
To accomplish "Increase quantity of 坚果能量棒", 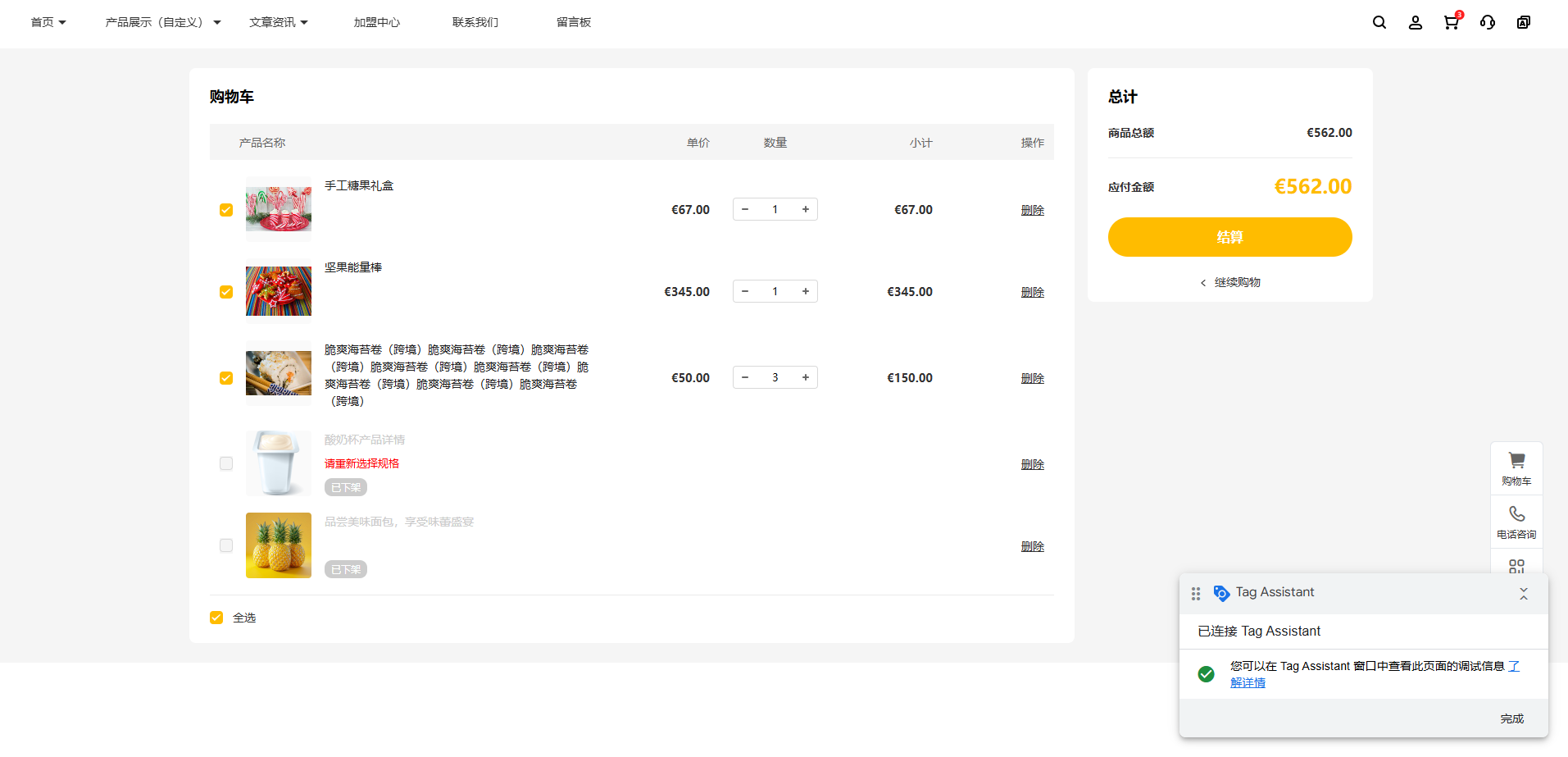I will [806, 291].
